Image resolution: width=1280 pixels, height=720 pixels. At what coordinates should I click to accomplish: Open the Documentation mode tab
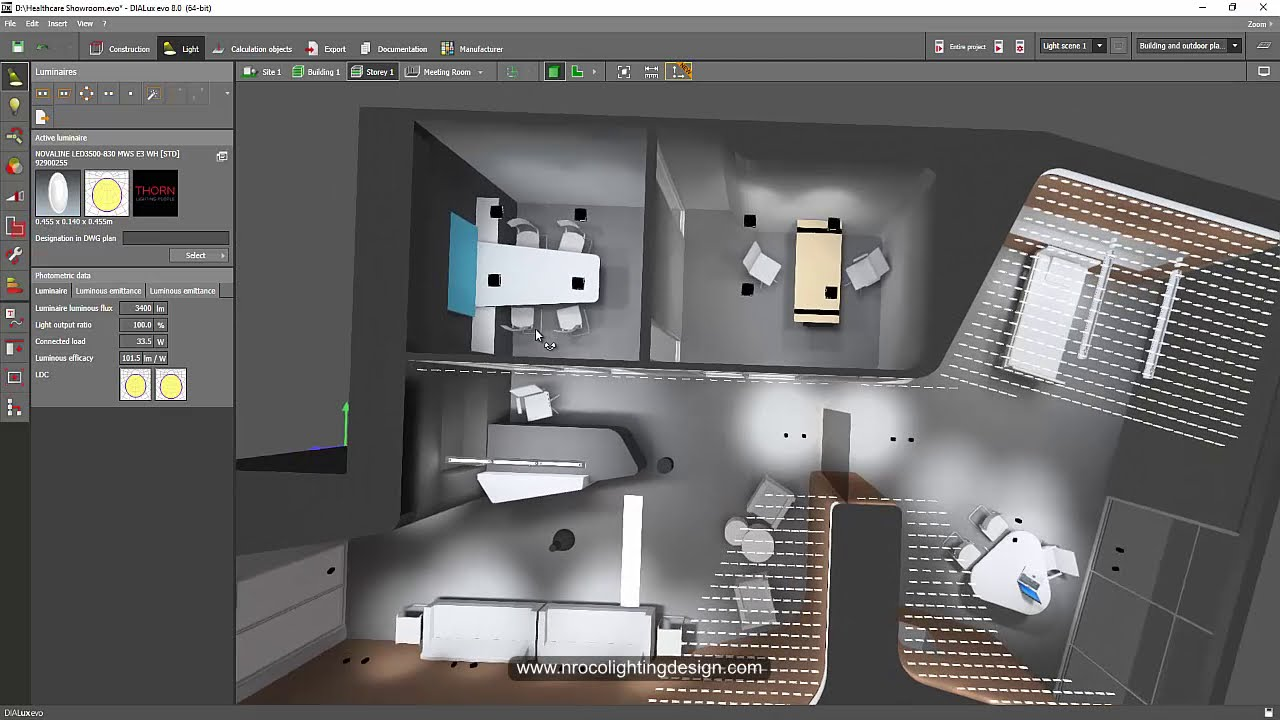tap(393, 48)
